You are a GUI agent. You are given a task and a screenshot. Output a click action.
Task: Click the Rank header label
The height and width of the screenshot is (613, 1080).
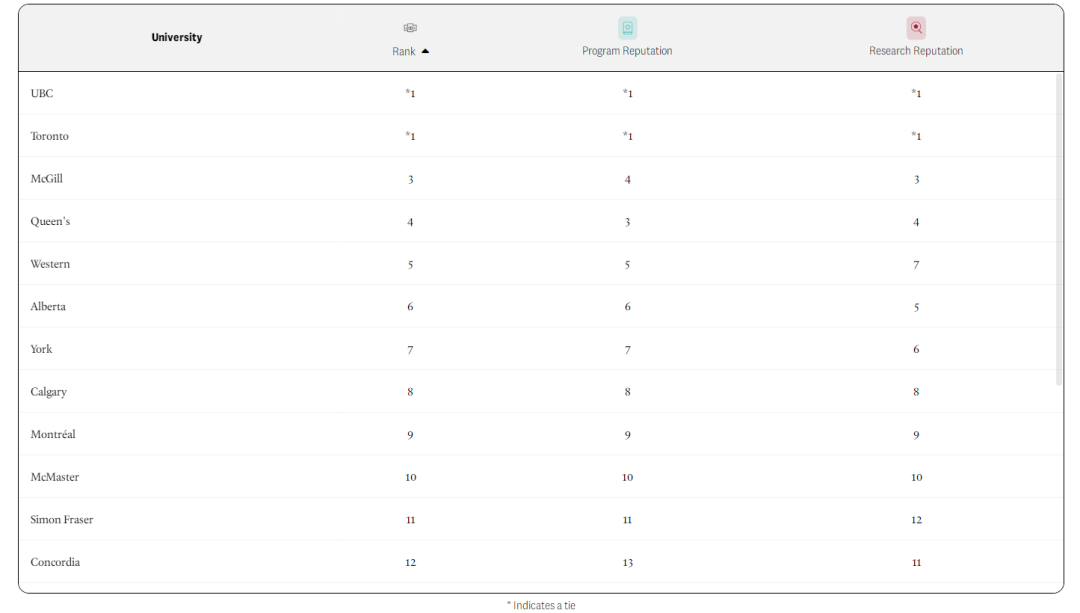403,51
